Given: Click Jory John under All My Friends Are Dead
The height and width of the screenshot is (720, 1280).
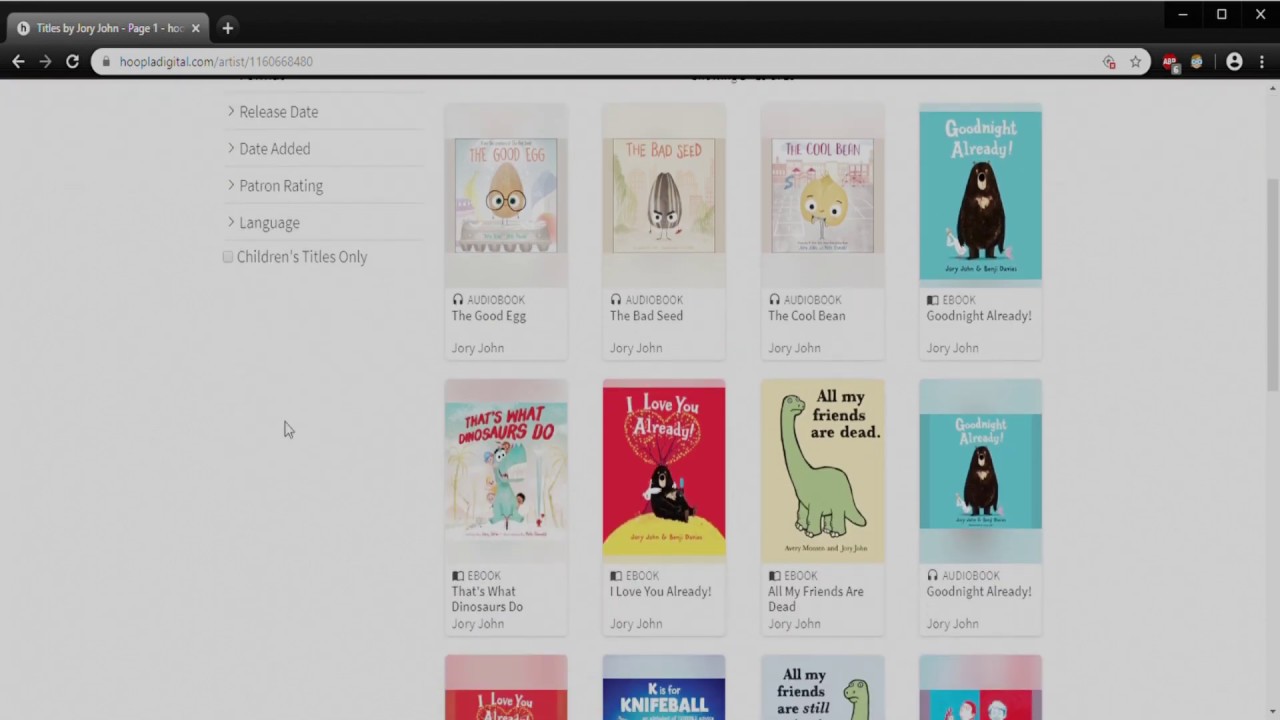Looking at the screenshot, I should click(794, 624).
